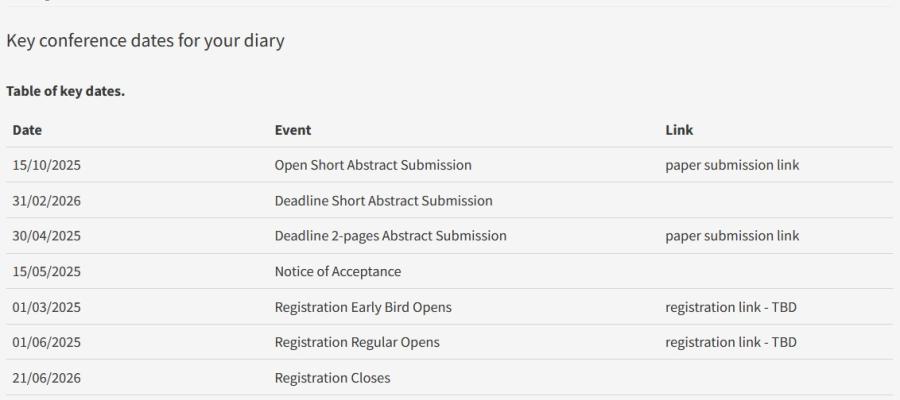Screen dimensions: 900x400
Task: Click the 15/05/2025 date cell
Action: [47, 272]
